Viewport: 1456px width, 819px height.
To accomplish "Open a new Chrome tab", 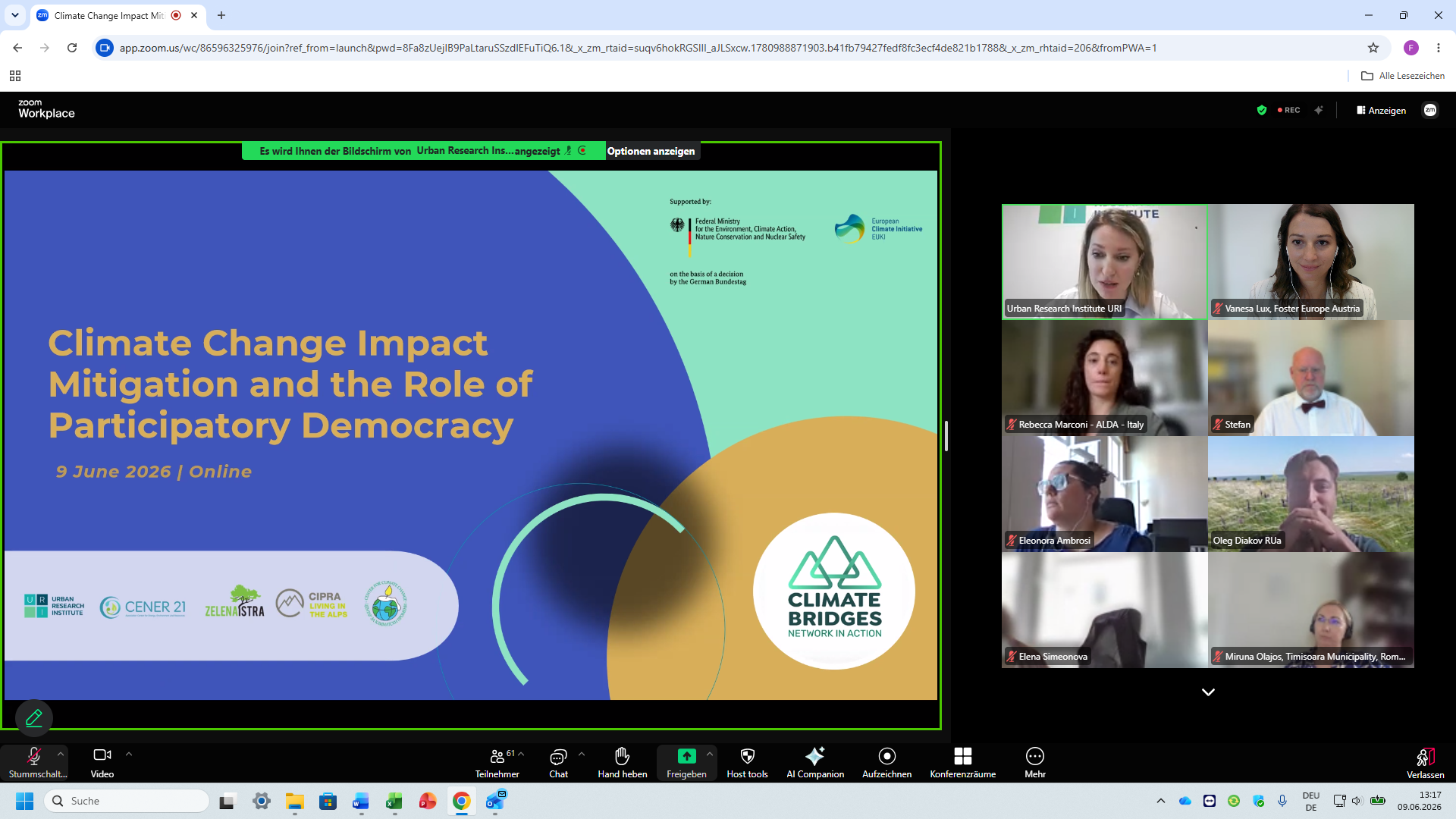I will (221, 15).
